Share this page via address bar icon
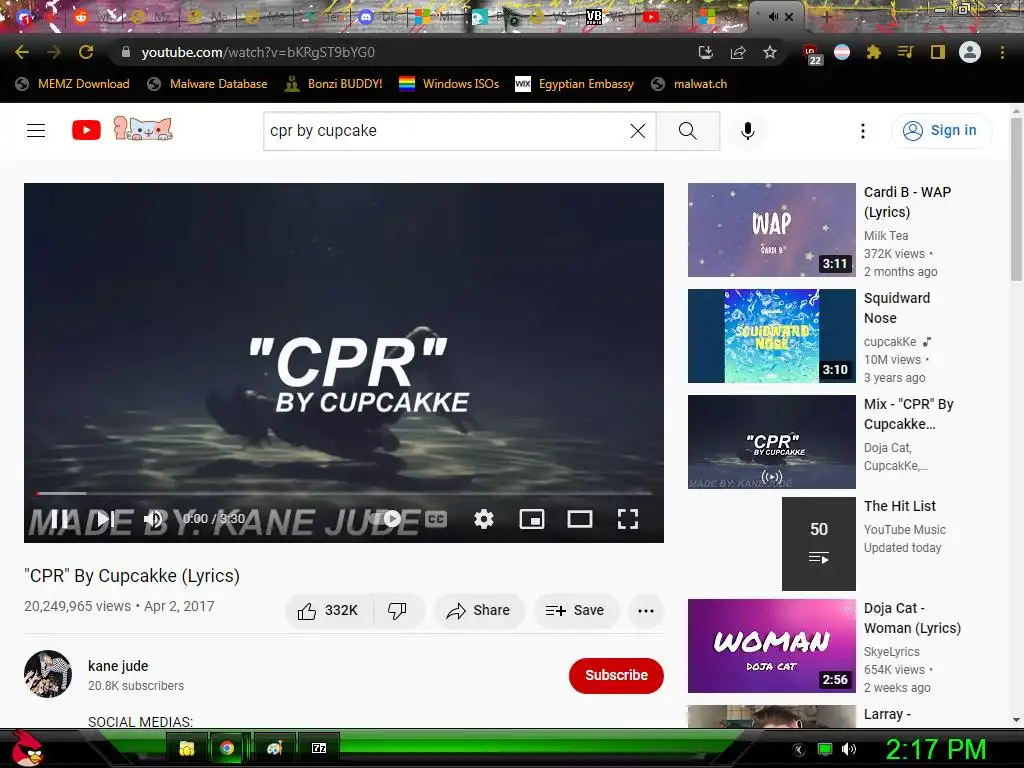Viewport: 1024px width, 768px height. pos(738,52)
